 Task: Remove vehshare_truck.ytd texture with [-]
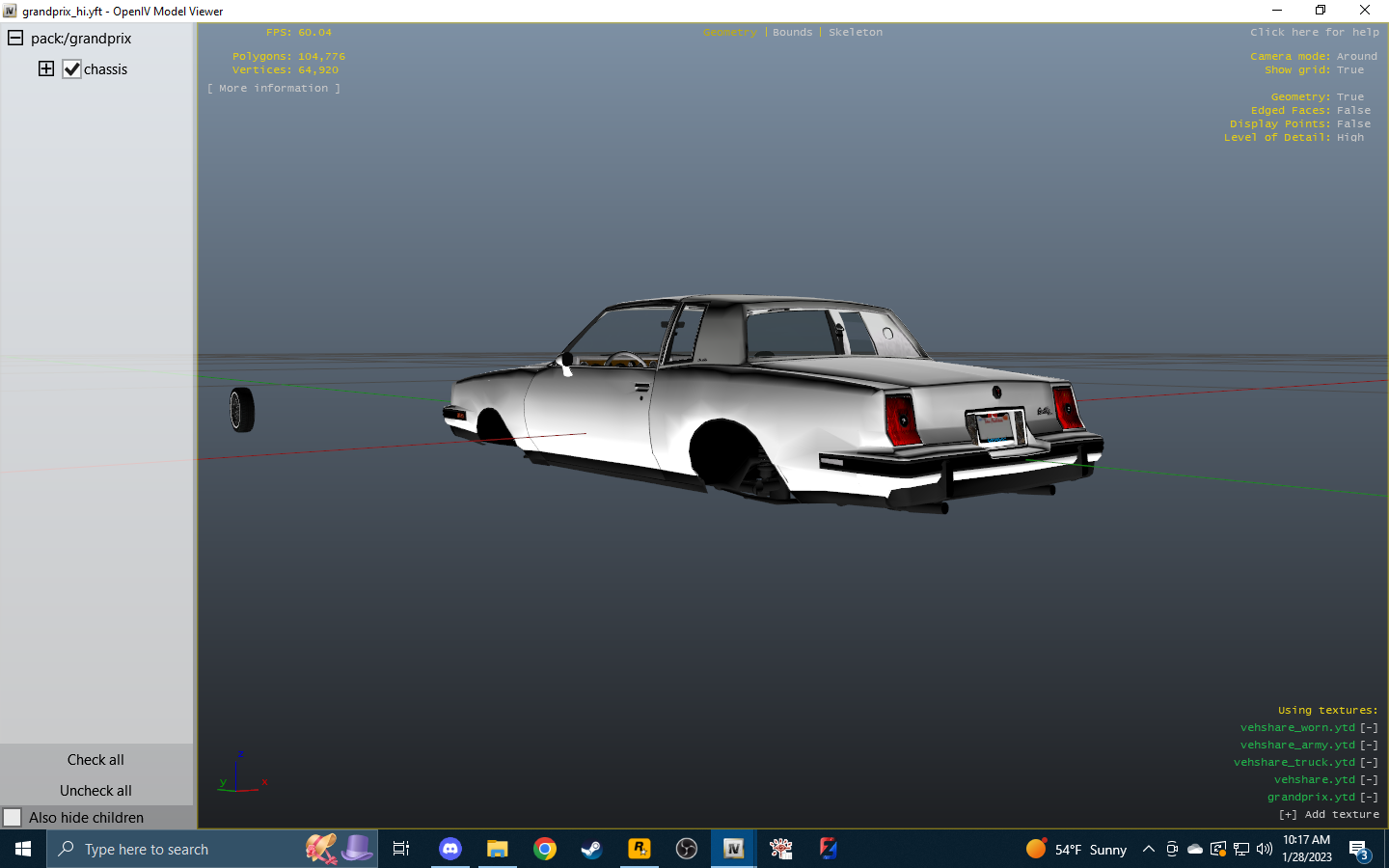click(x=1369, y=763)
